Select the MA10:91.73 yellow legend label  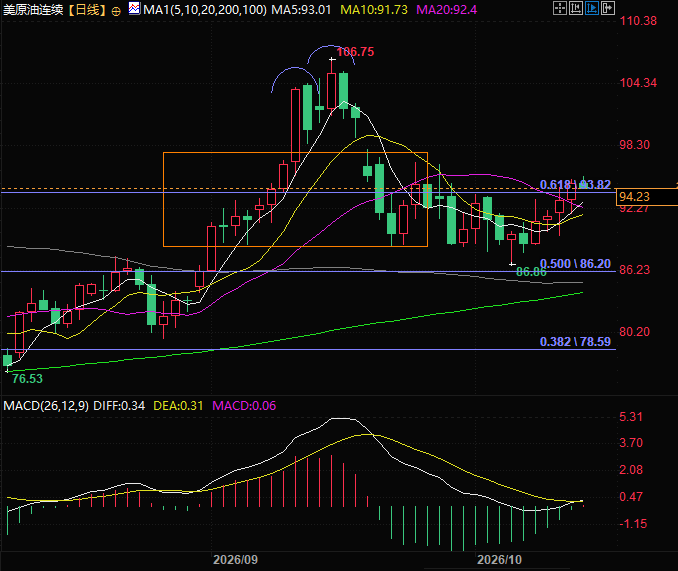coord(374,10)
